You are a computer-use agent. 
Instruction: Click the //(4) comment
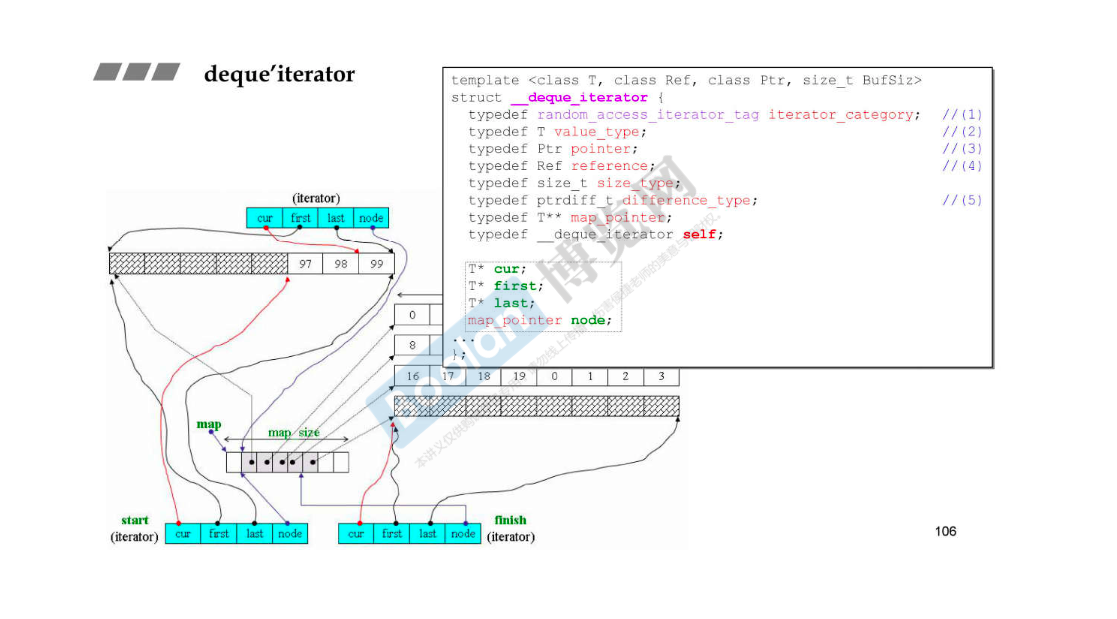[x=962, y=166]
